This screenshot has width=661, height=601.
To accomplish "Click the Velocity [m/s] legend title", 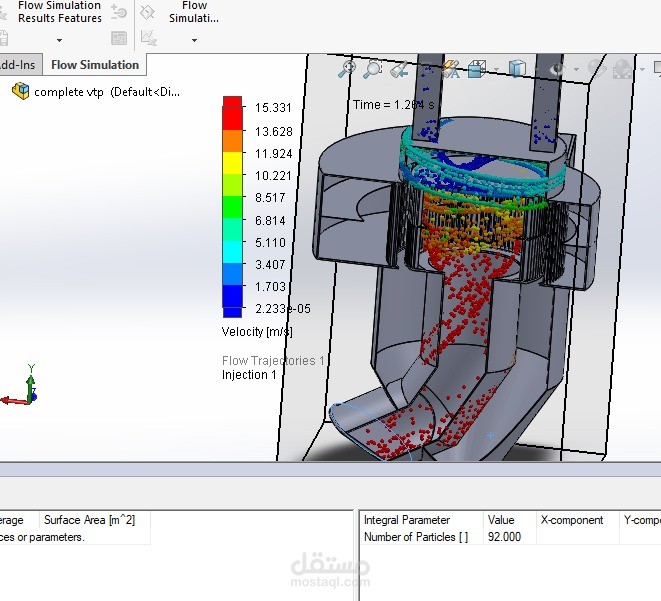I will 257,332.
